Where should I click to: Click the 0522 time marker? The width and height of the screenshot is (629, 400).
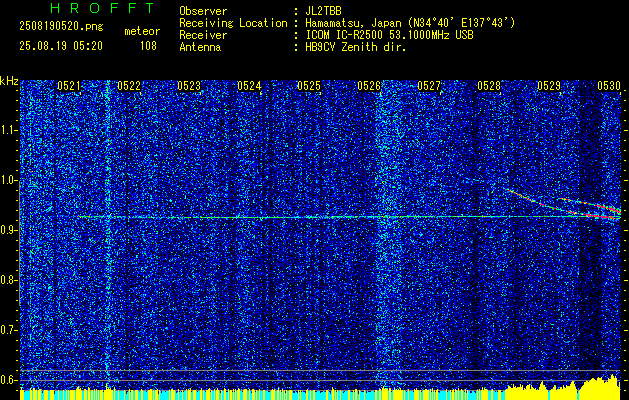point(129,86)
